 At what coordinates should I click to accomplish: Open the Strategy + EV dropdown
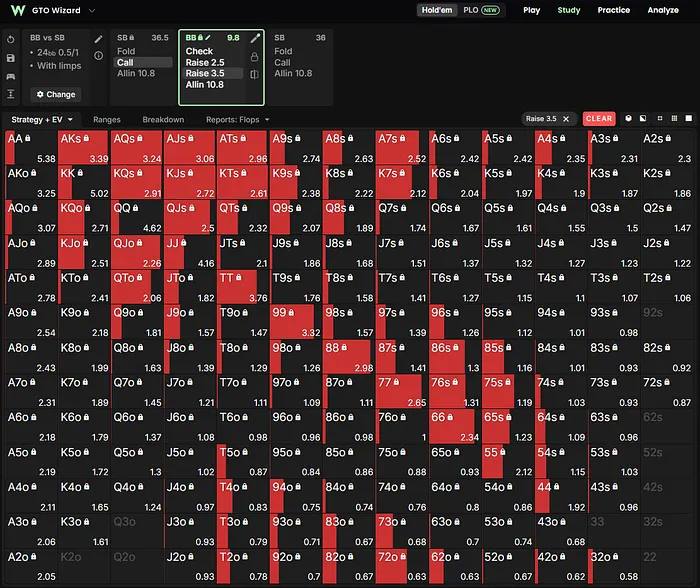click(42, 120)
